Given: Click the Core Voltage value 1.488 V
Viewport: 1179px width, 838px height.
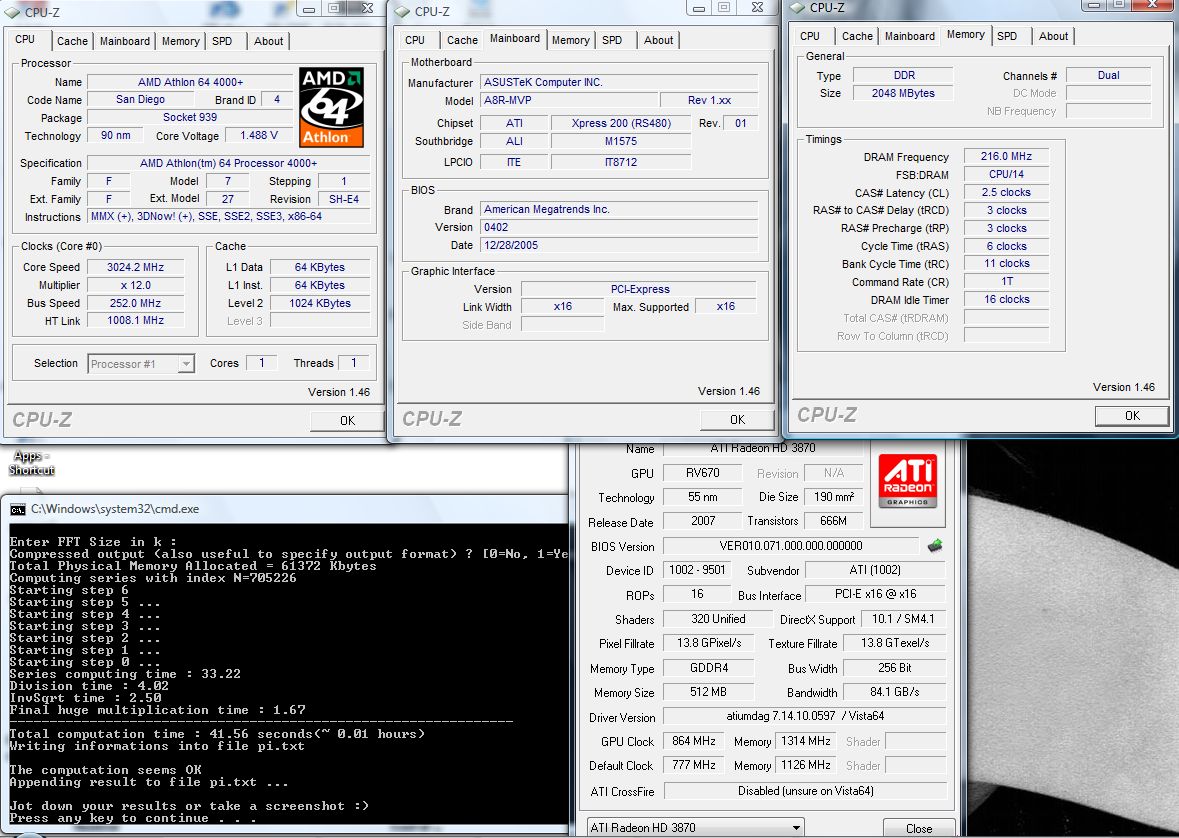Looking at the screenshot, I should point(259,135).
